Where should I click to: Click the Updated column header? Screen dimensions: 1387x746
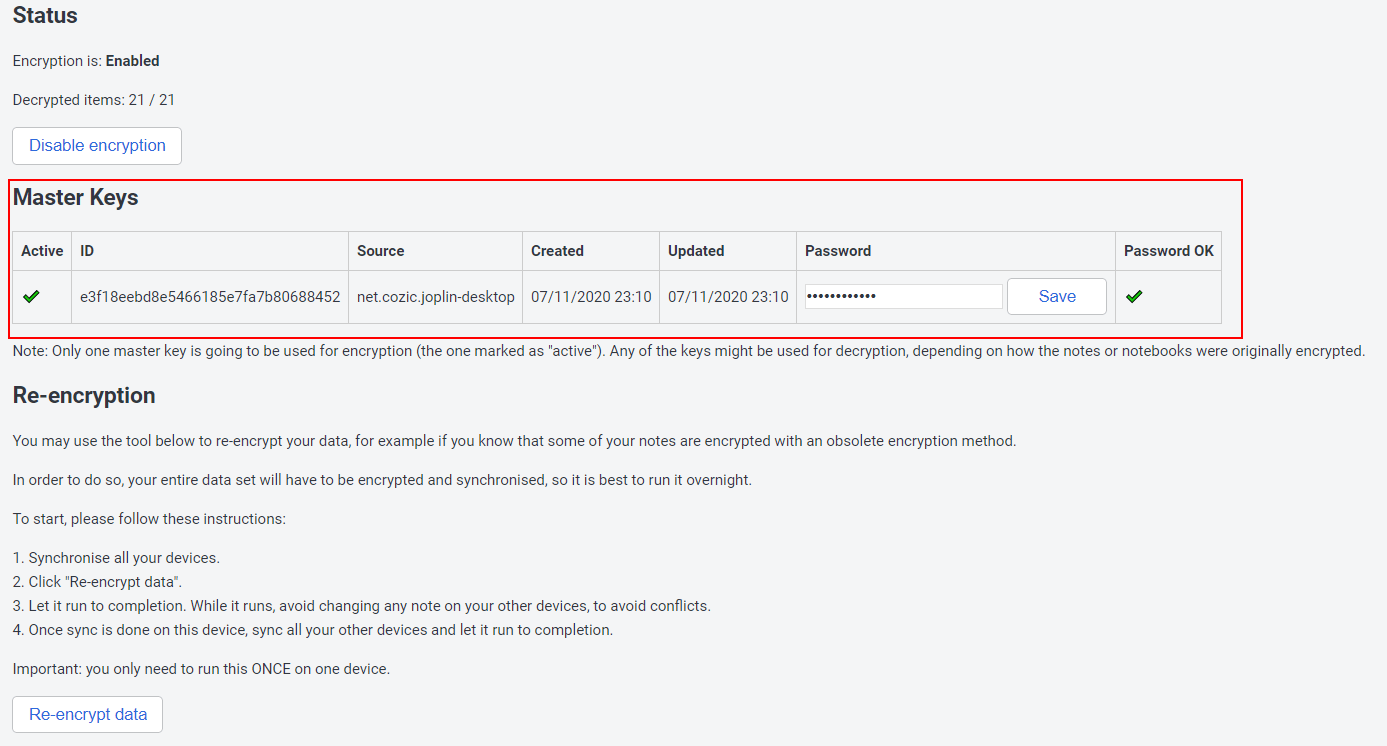click(696, 251)
